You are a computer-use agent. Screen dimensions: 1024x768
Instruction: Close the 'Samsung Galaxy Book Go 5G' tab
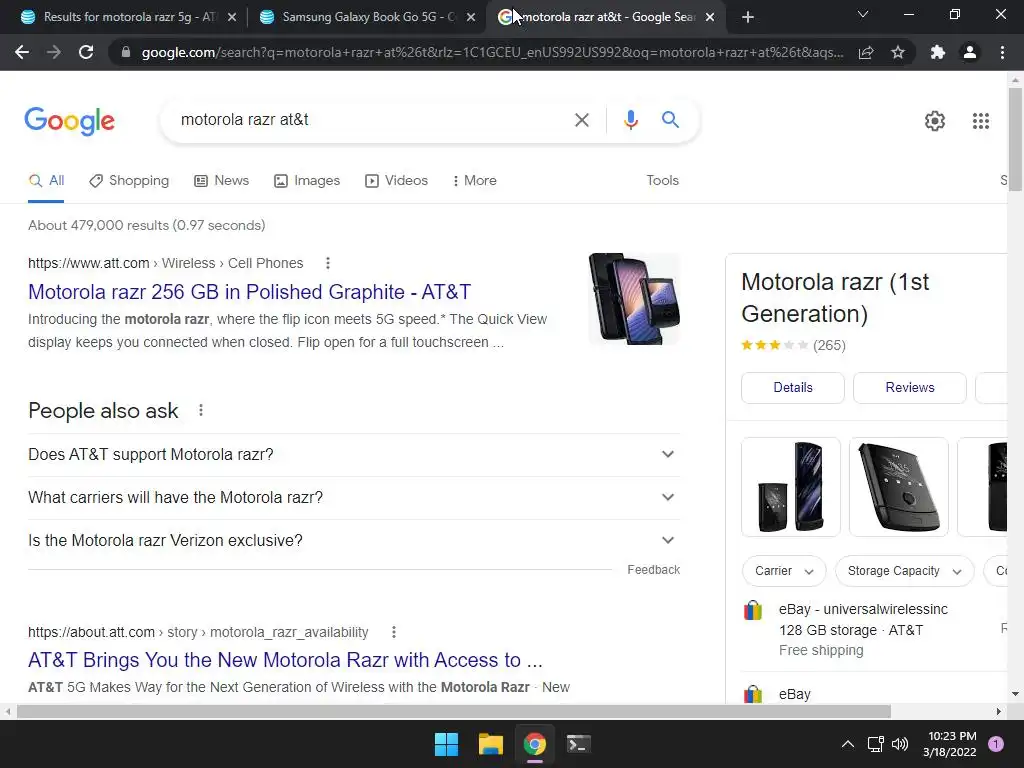click(471, 18)
